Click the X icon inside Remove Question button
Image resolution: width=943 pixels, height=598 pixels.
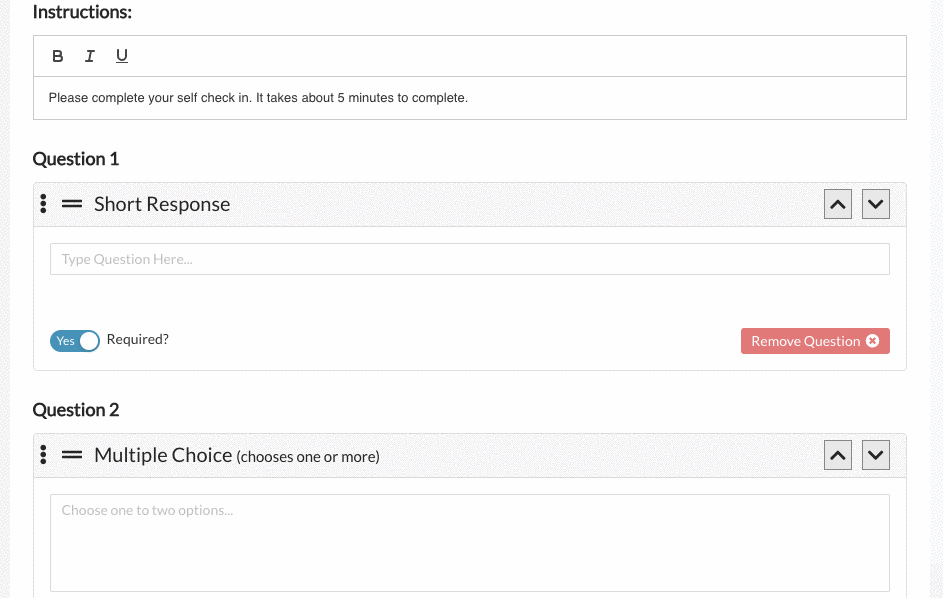point(874,341)
